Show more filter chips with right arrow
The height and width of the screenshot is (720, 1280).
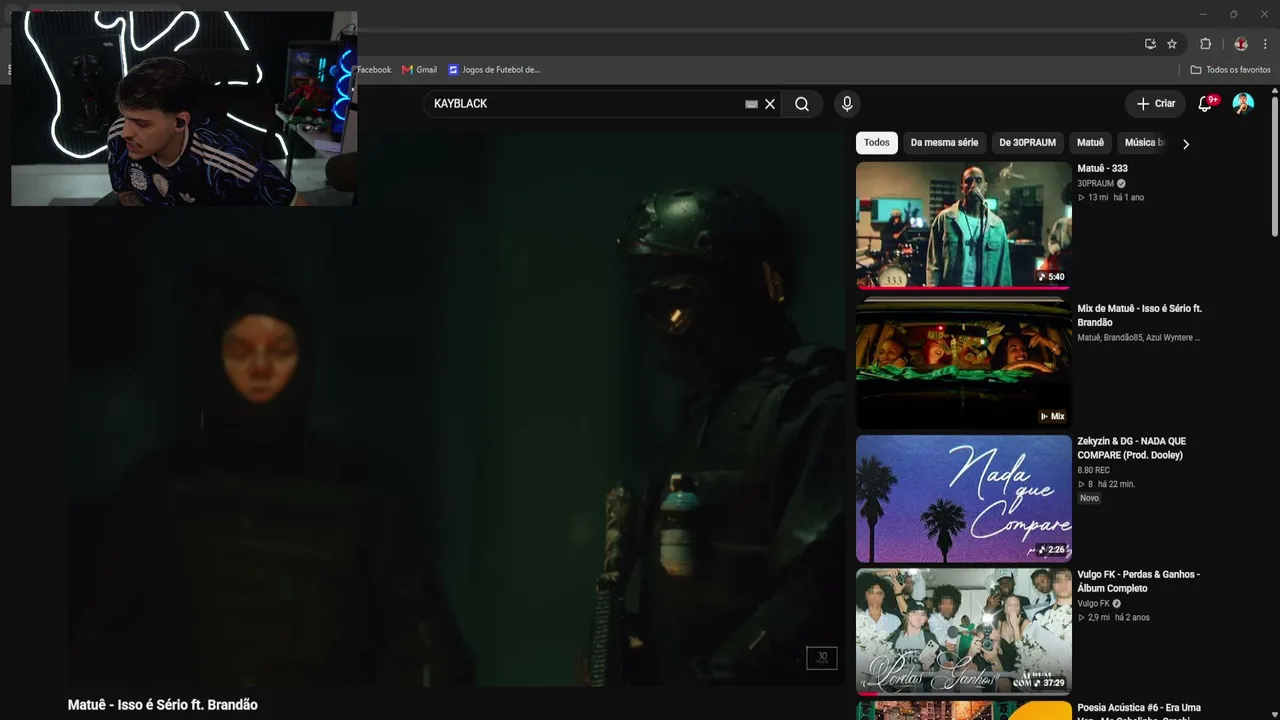tap(1186, 144)
